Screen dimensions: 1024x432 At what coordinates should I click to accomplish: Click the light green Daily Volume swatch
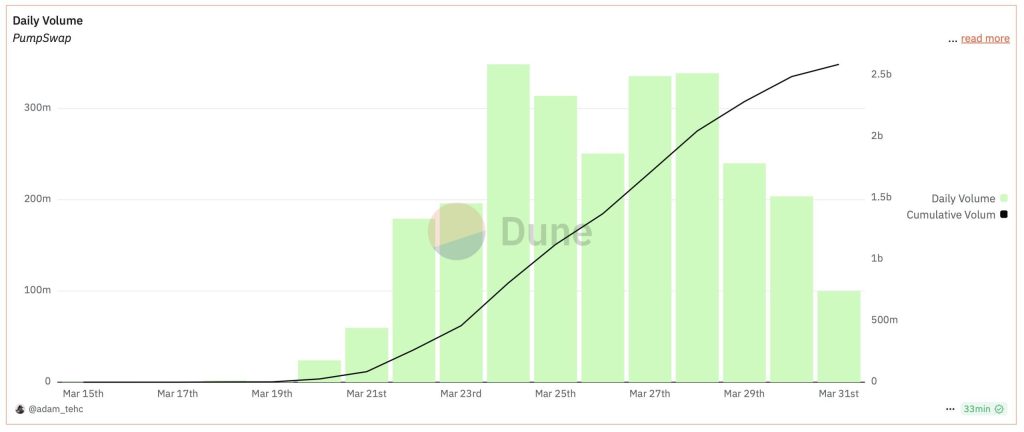[x=1004, y=198]
